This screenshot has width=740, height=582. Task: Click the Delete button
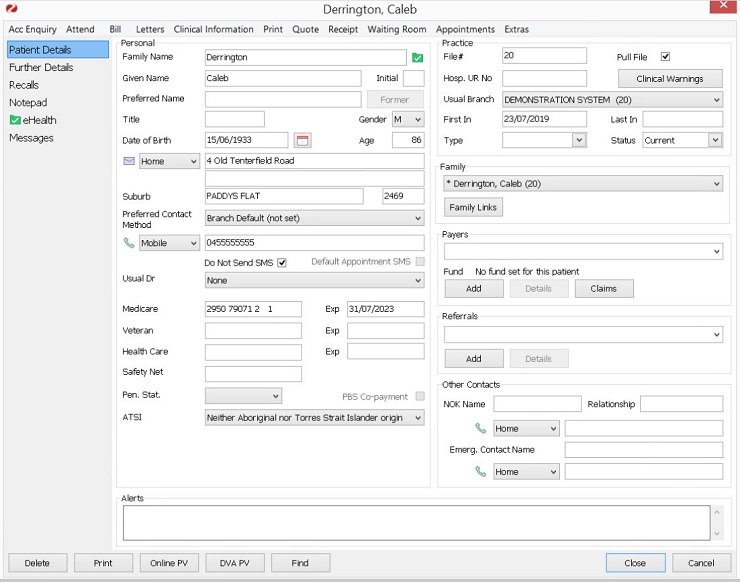[37, 563]
